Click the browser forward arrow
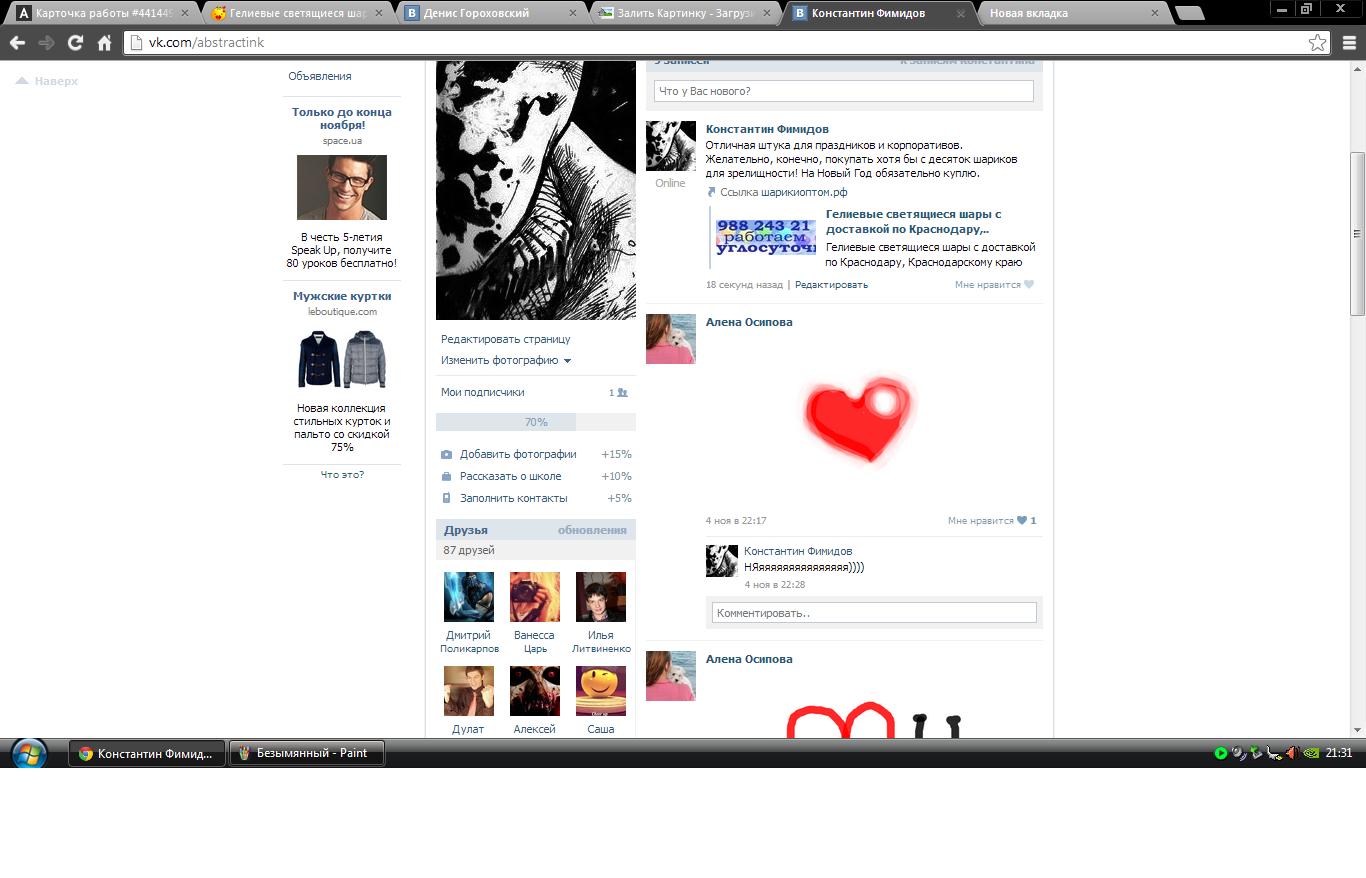Viewport: 1366px width, 878px height. click(46, 43)
